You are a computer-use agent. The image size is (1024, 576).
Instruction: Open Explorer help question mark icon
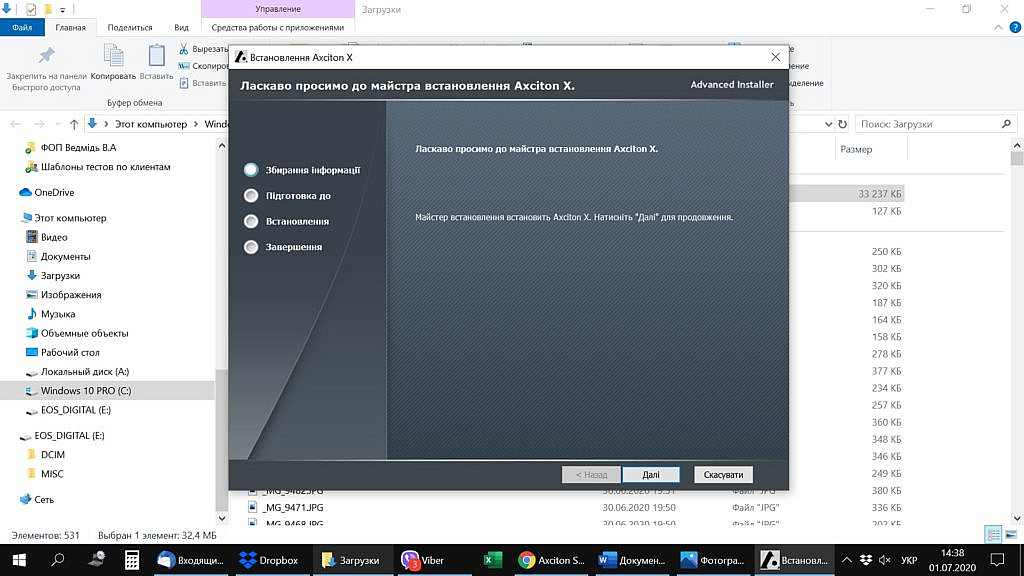click(1015, 27)
